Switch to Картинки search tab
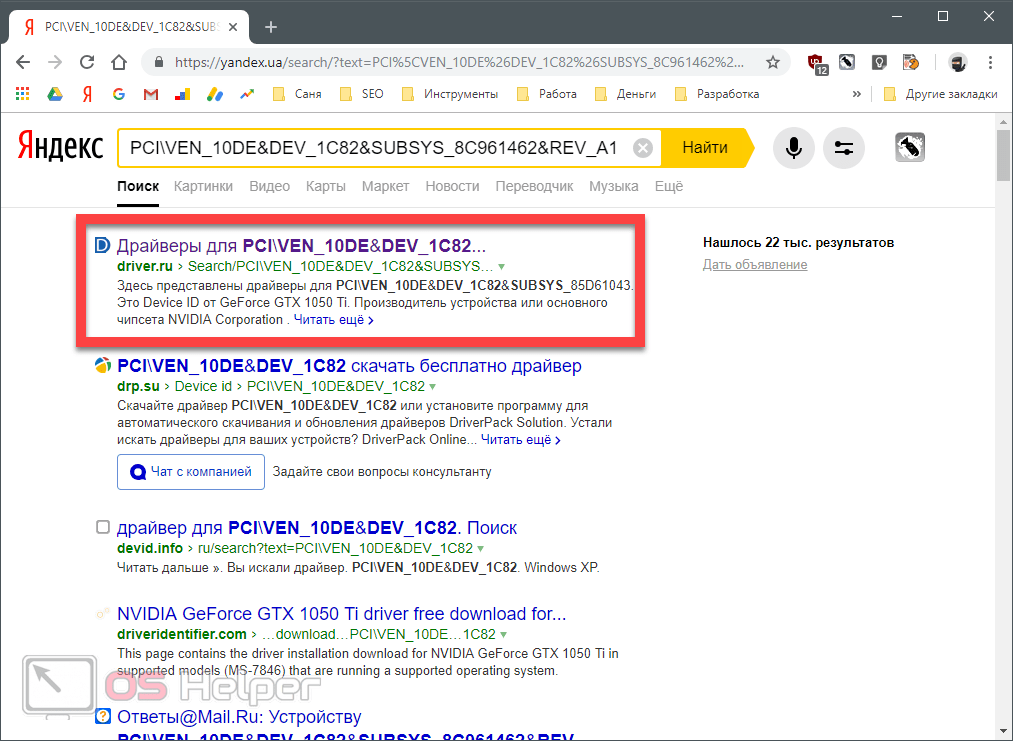 (203, 186)
